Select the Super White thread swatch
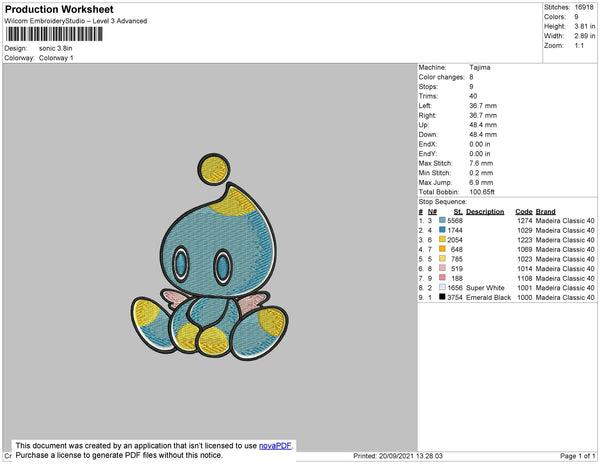This screenshot has height=464, width=600. (442, 287)
